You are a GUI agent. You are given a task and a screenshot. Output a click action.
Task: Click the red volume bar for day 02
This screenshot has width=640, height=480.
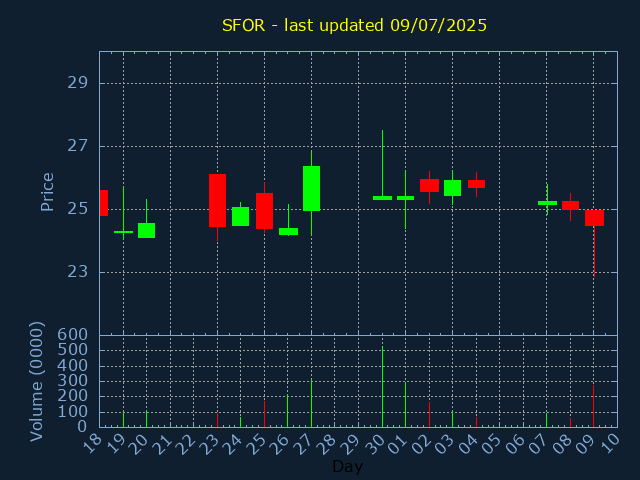[429, 414]
